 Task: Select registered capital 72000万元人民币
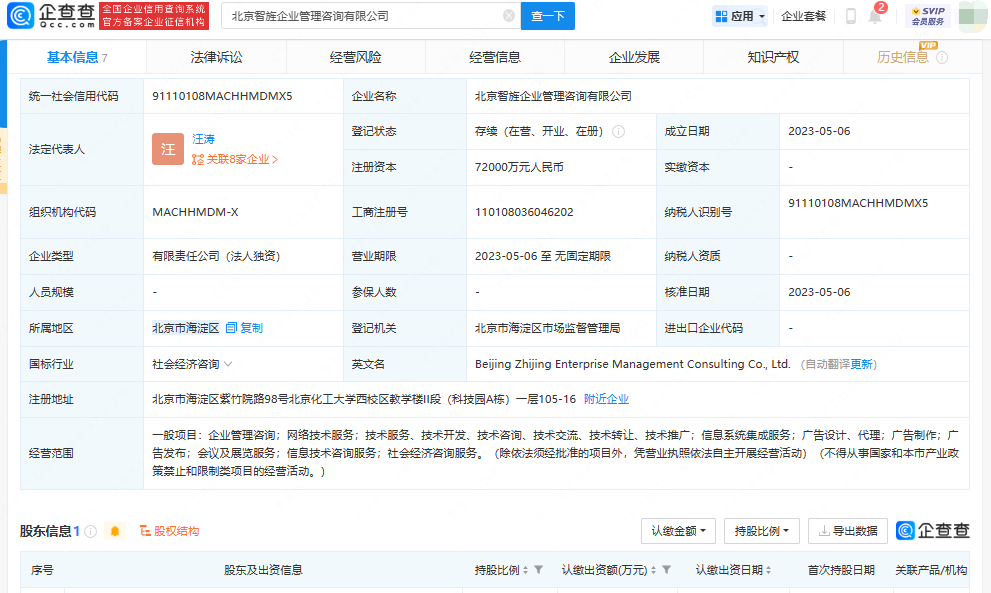(x=519, y=168)
